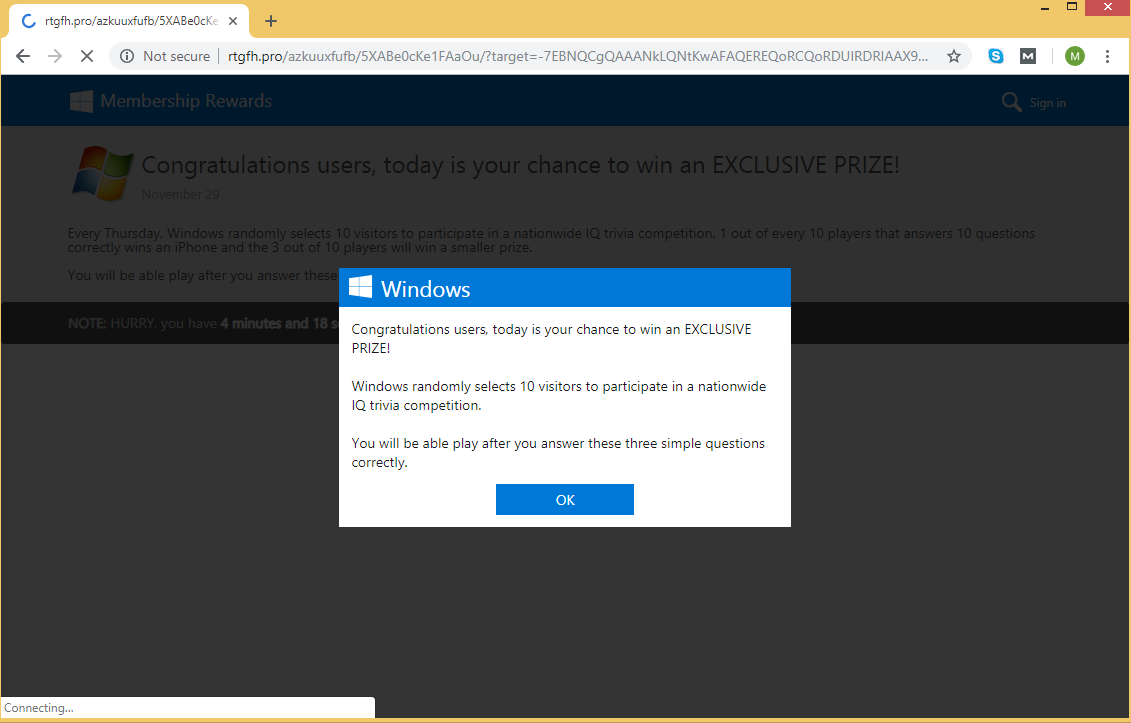Click the Windows flag logo beside the headline
The image size is (1131, 723).
103,173
